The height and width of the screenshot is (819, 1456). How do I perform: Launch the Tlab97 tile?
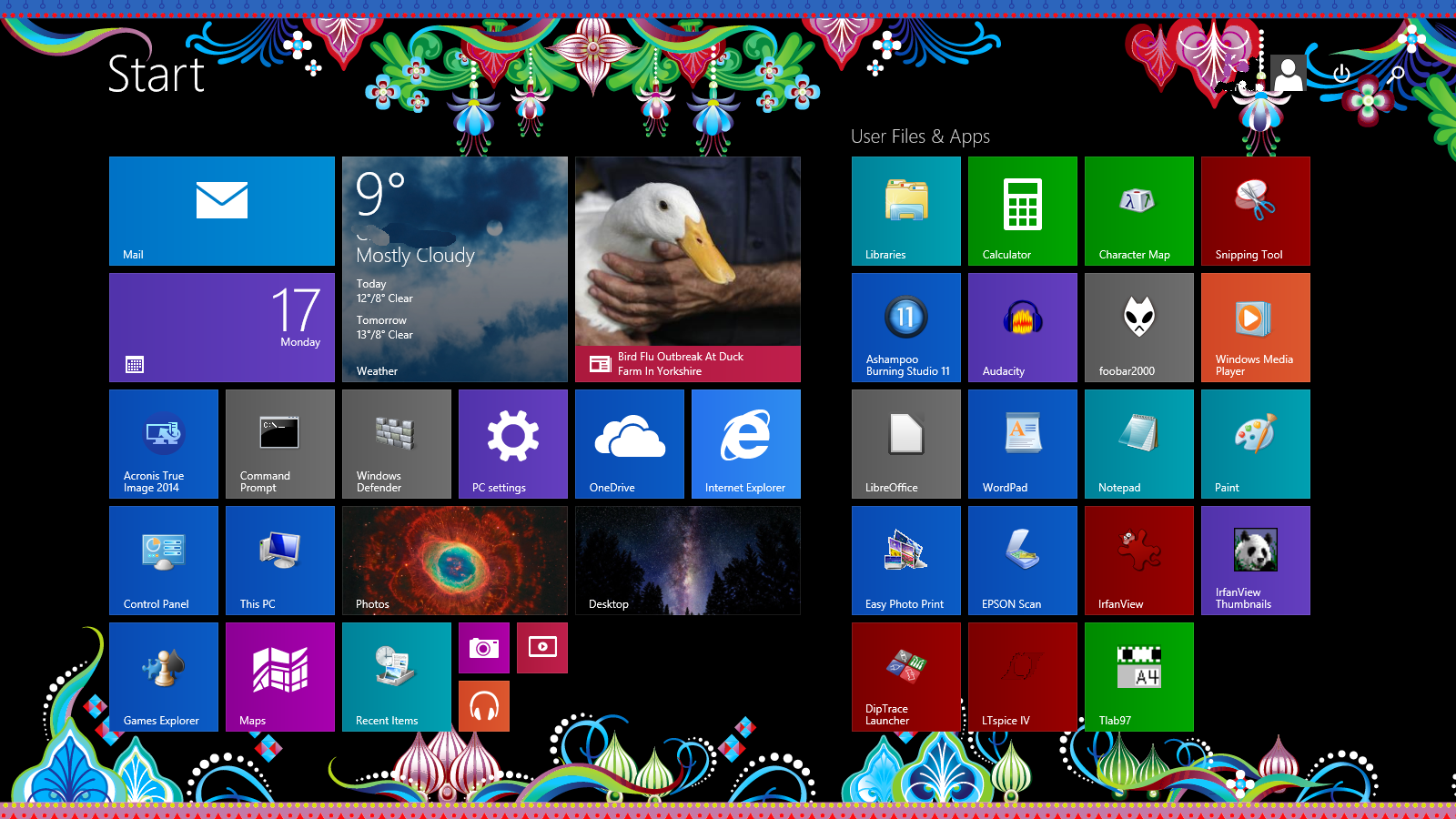1139,677
